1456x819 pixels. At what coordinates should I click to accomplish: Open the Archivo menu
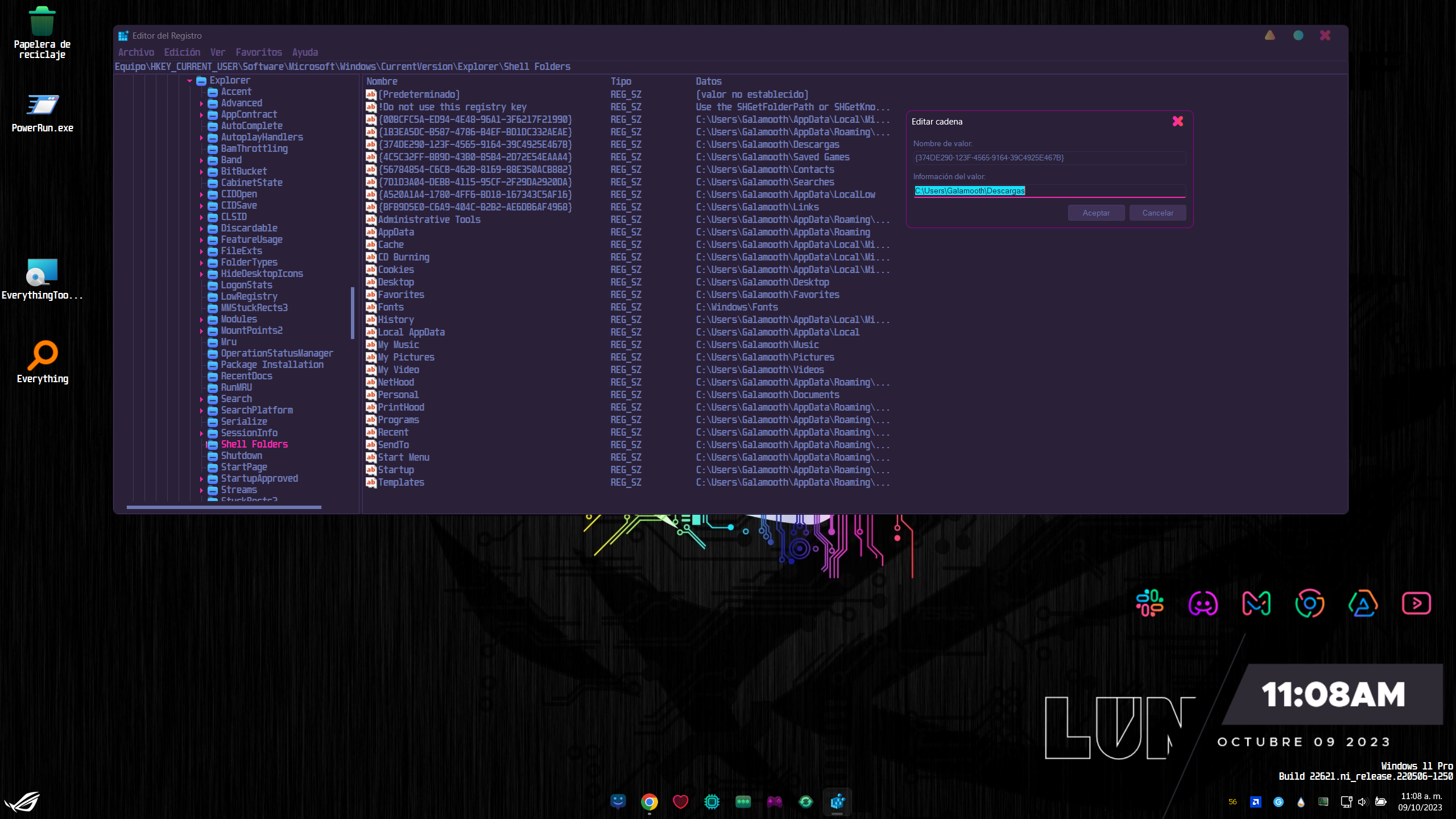136,52
